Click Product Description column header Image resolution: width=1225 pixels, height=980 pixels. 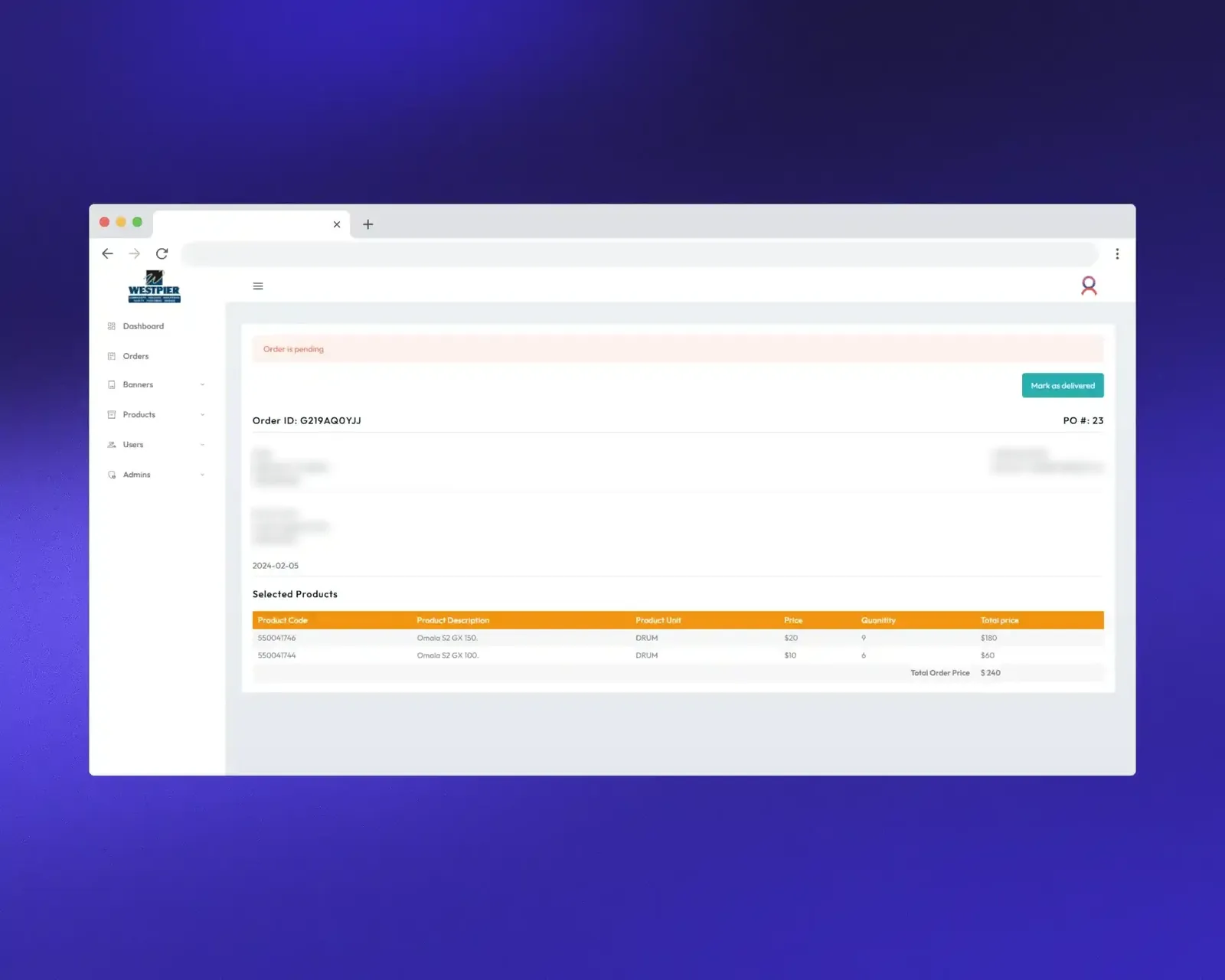(x=452, y=620)
